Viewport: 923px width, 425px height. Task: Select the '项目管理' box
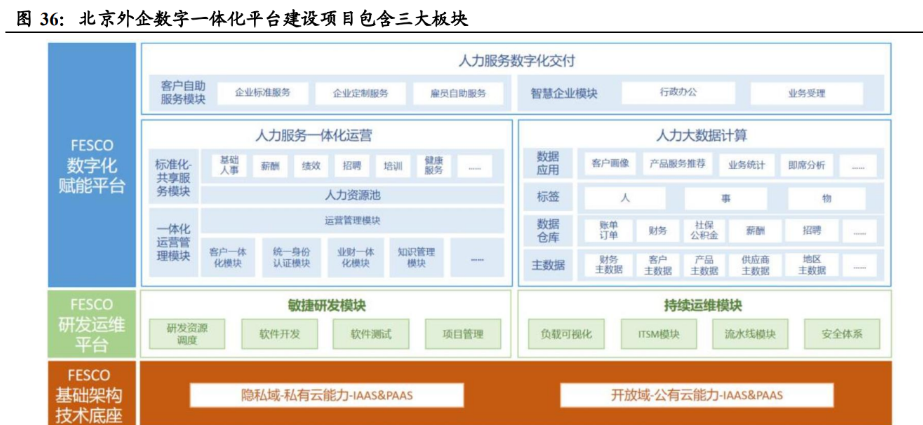pos(463,334)
